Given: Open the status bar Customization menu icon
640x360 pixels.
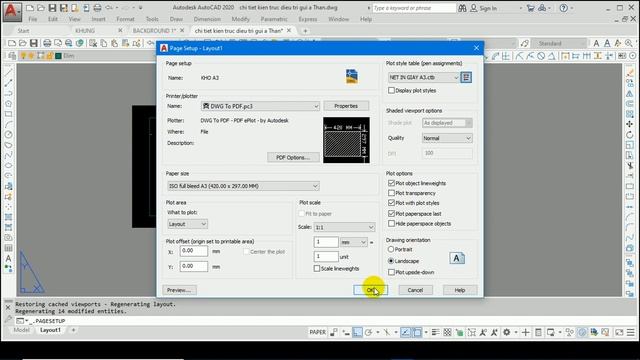Looking at the screenshot, I should [x=631, y=332].
